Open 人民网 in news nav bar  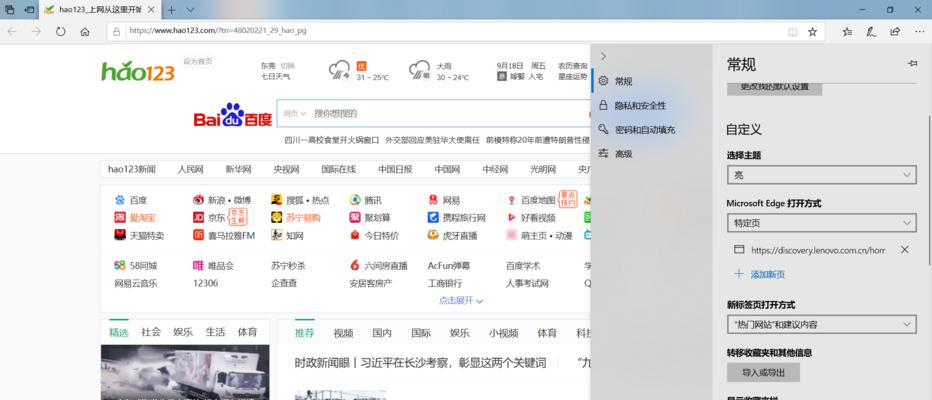[190, 169]
